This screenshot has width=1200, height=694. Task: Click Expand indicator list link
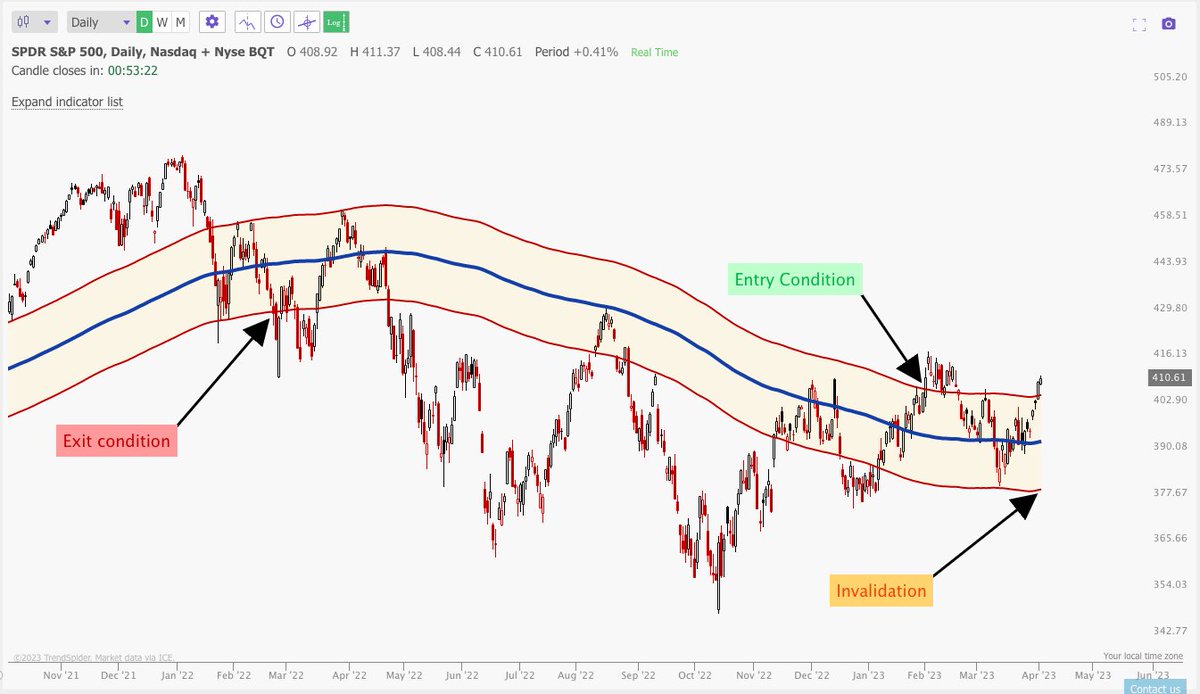pos(67,102)
